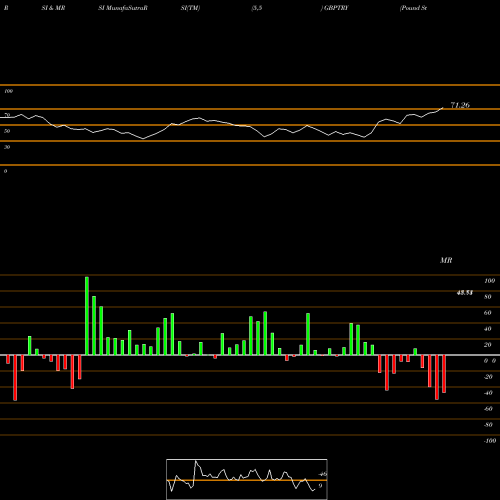Click the GBPTRY symbol text in the header
The image size is (500, 500).
click(335, 8)
